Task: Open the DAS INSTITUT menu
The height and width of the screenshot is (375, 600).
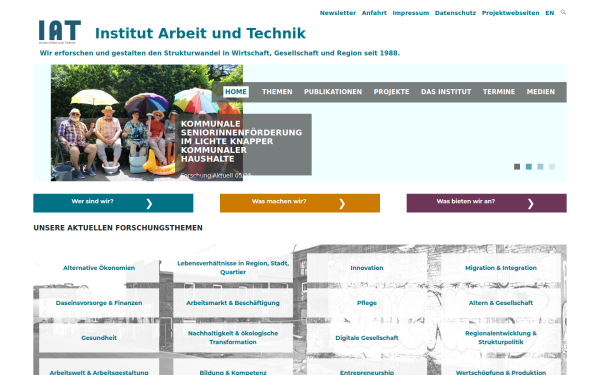Action: click(x=446, y=92)
